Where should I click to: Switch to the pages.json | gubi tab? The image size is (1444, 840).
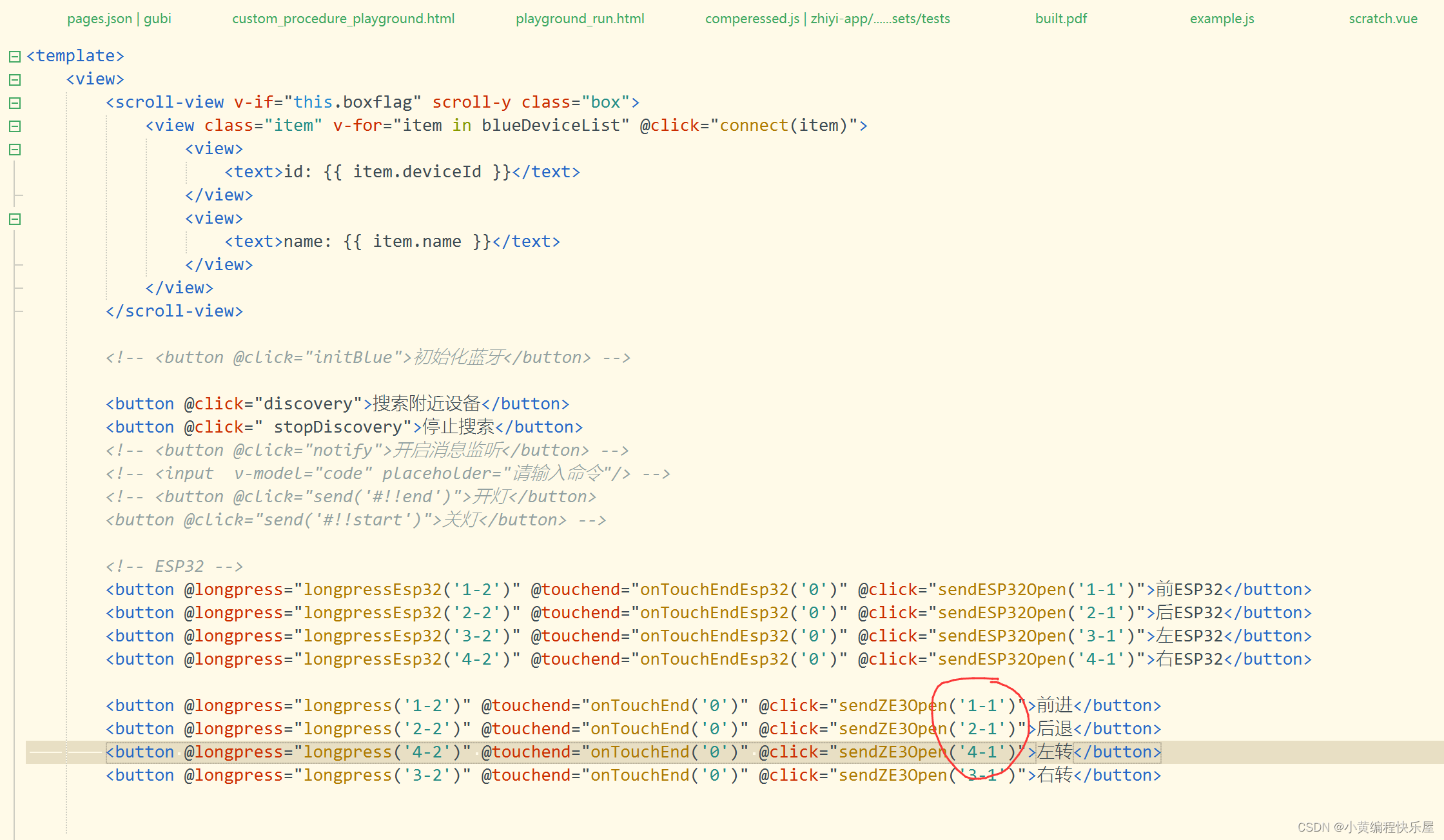pyautogui.click(x=119, y=19)
